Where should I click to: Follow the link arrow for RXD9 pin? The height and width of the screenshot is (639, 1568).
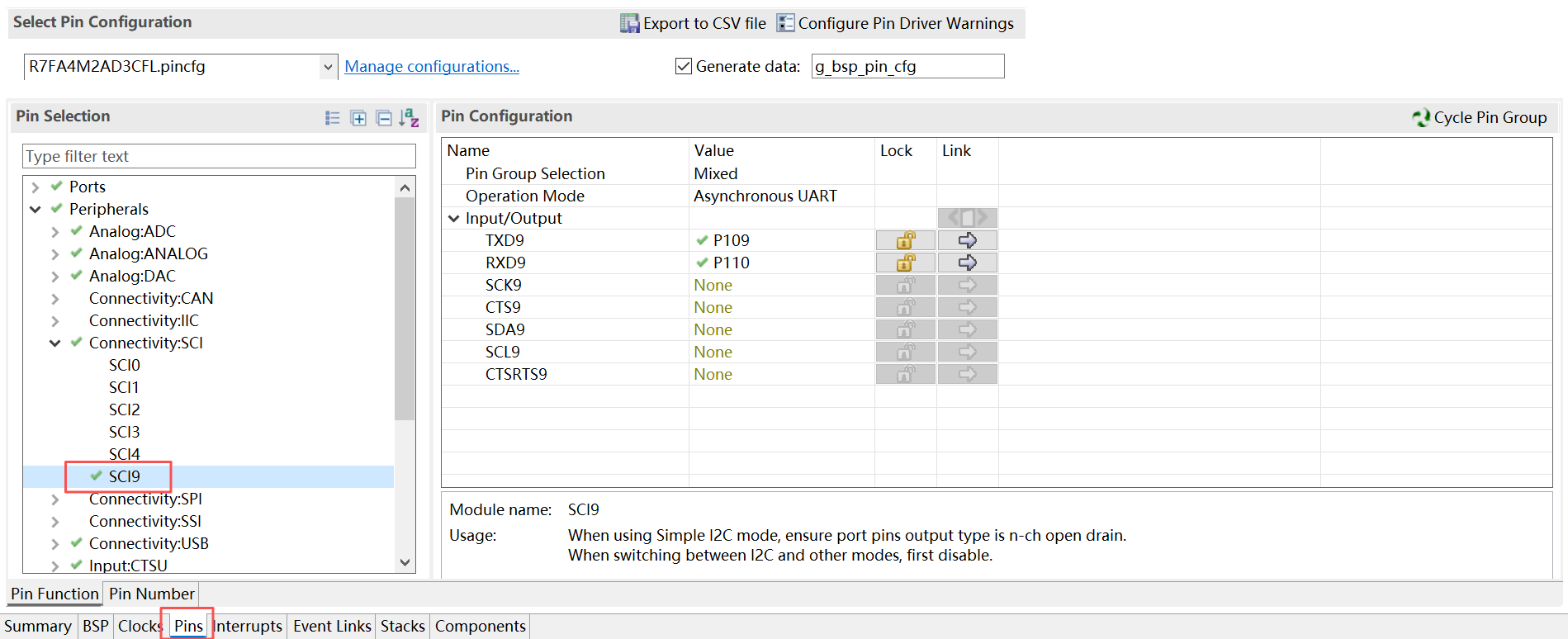click(968, 263)
